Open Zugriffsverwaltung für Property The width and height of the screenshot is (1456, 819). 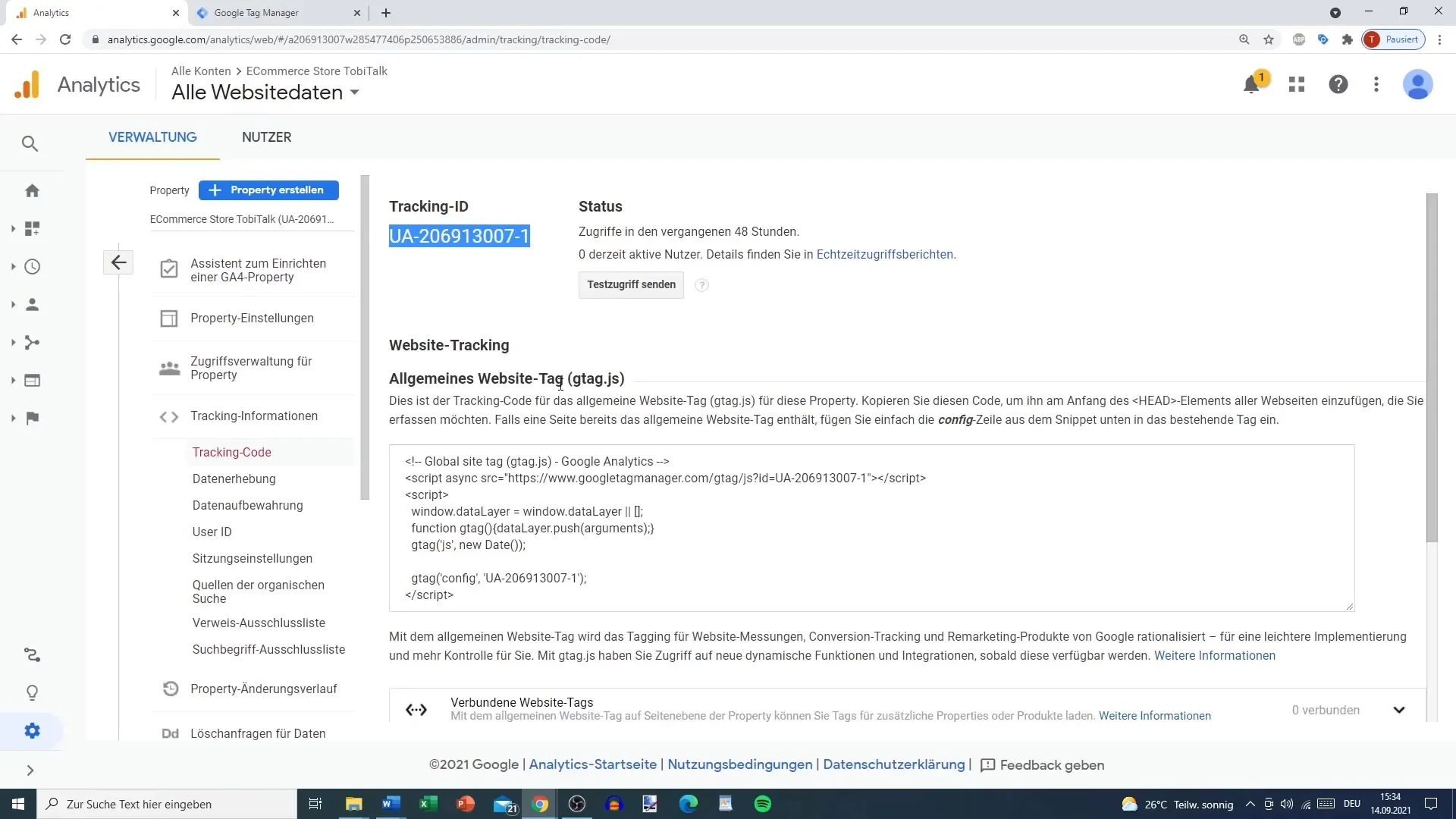(251, 368)
